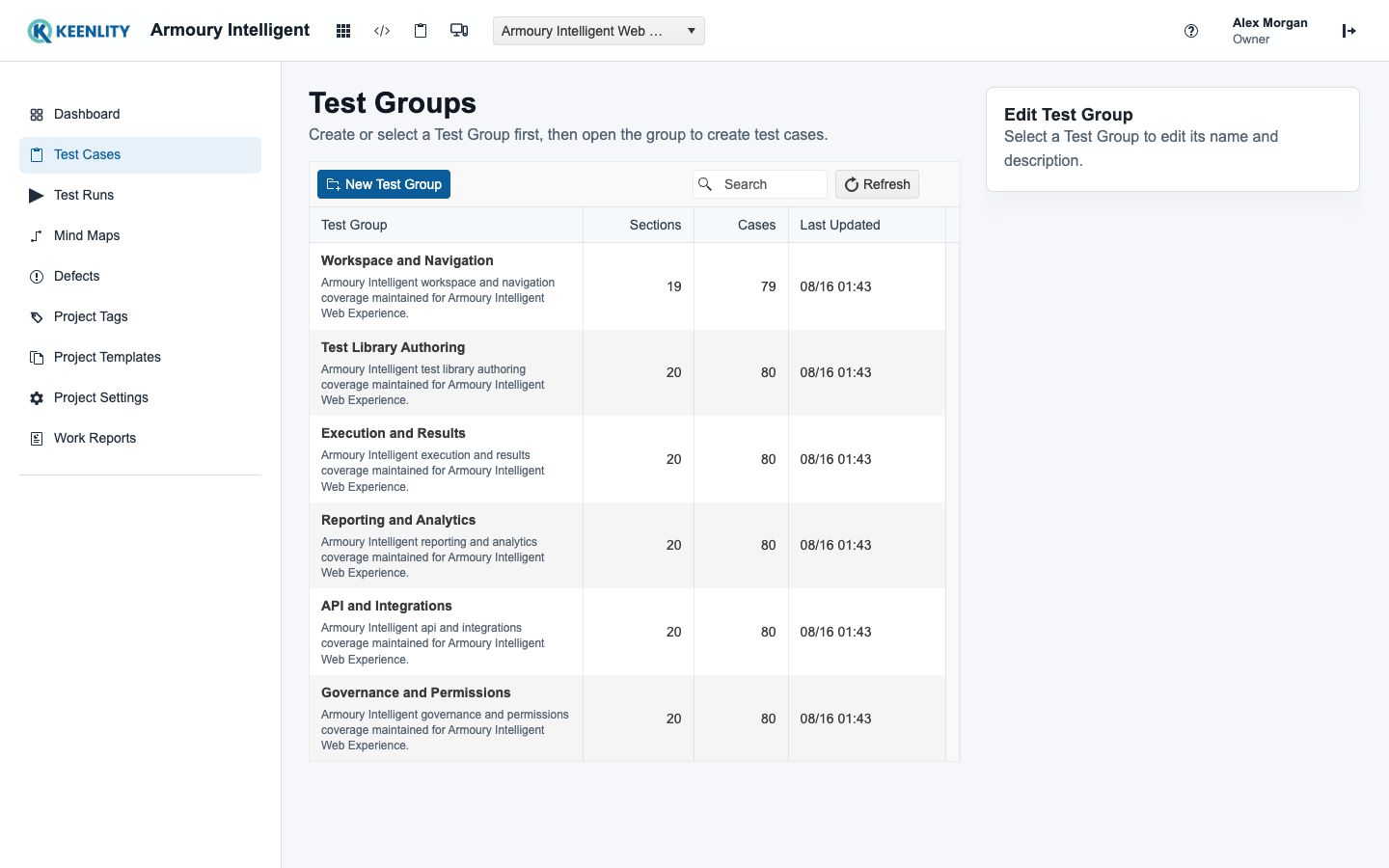Click the Edit Test Group panel heading
The width and height of the screenshot is (1389, 868).
(1068, 115)
